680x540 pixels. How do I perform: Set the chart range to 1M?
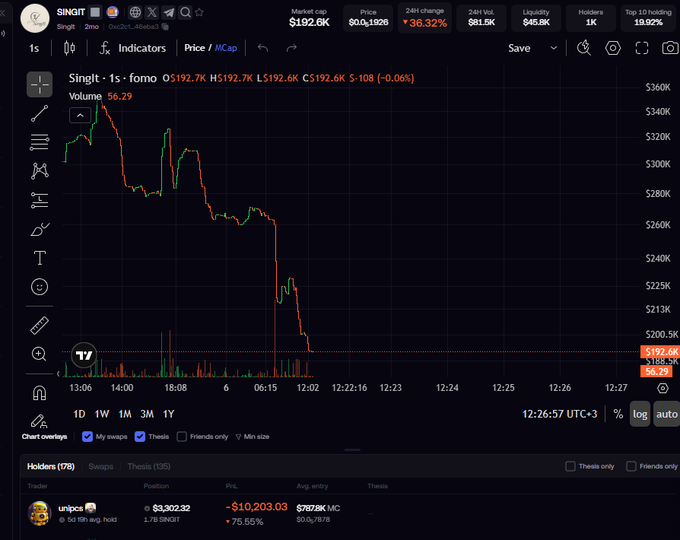(125, 414)
